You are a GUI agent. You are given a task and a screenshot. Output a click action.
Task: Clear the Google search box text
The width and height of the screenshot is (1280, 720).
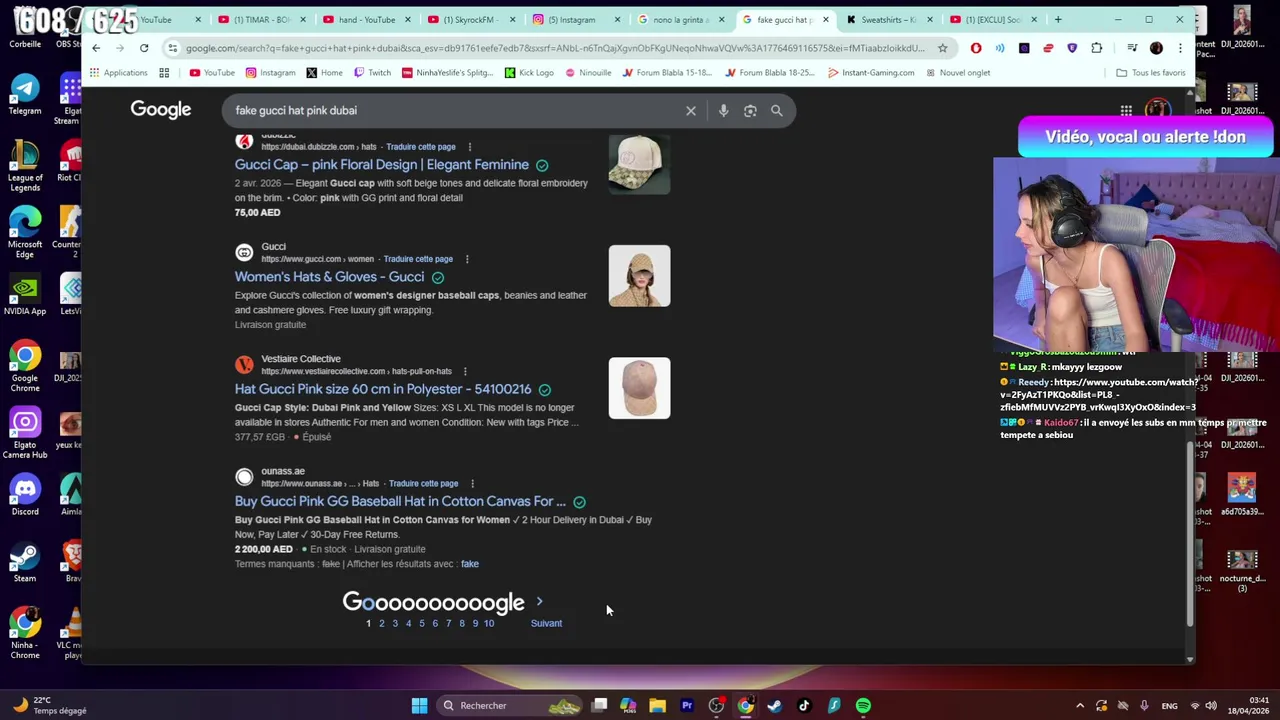pyautogui.click(x=691, y=111)
